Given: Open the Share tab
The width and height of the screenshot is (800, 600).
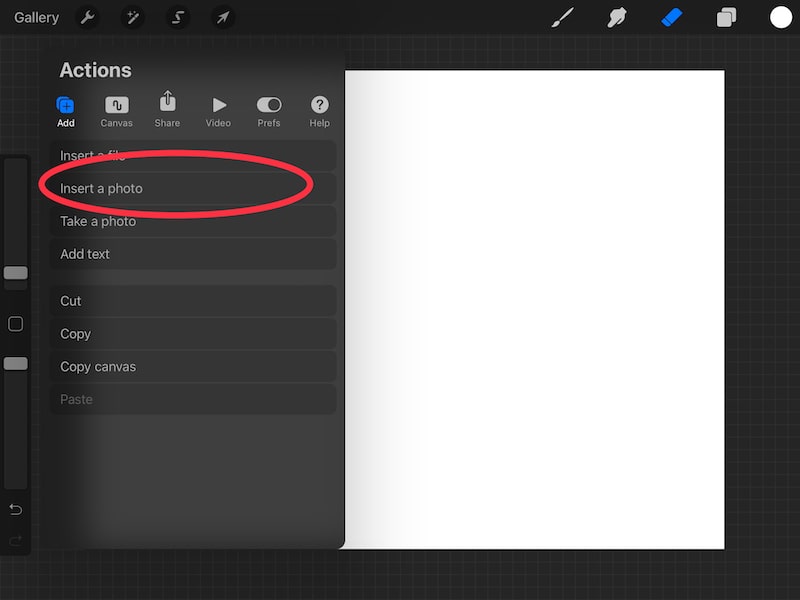Looking at the screenshot, I should click(167, 110).
